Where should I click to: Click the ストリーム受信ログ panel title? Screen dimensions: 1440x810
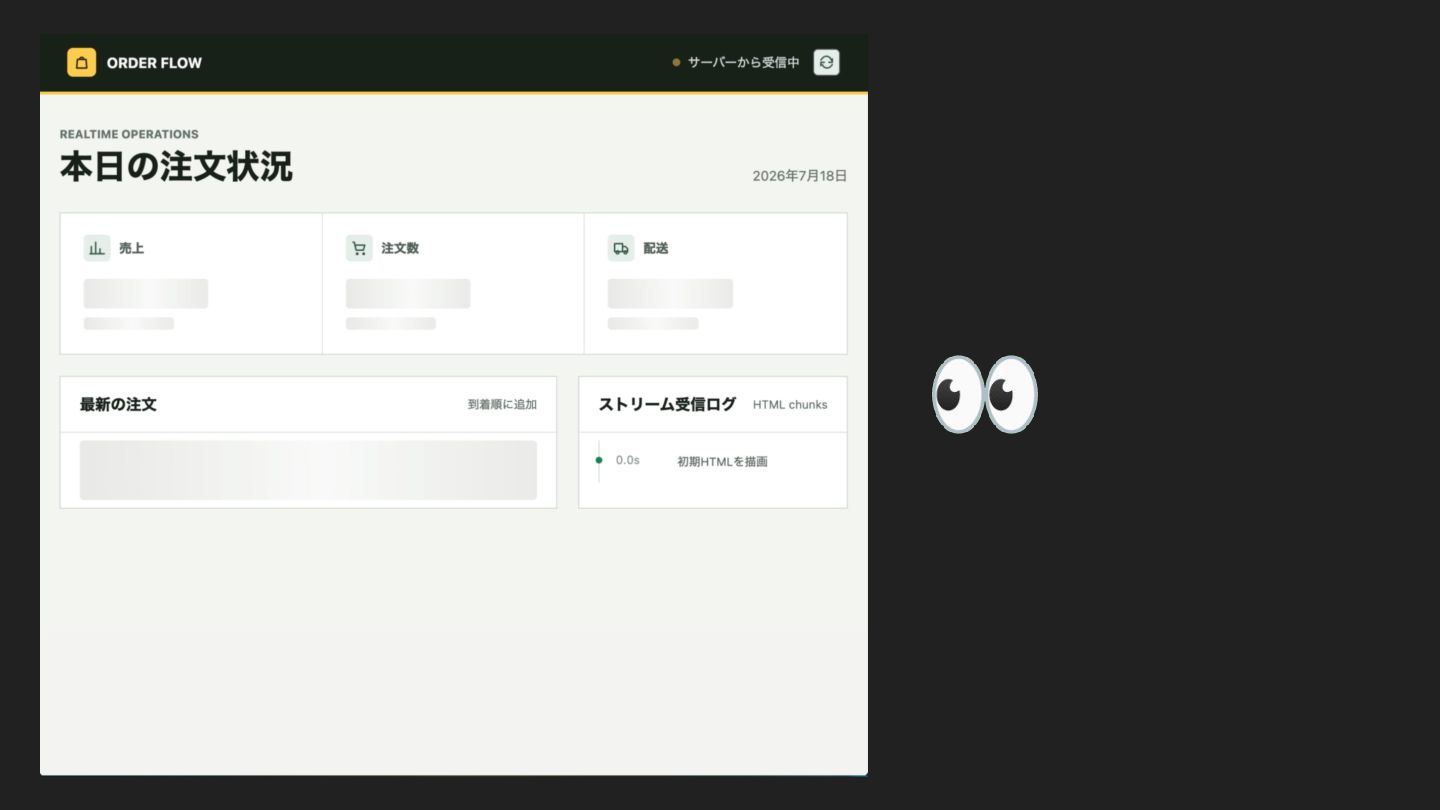tap(667, 404)
